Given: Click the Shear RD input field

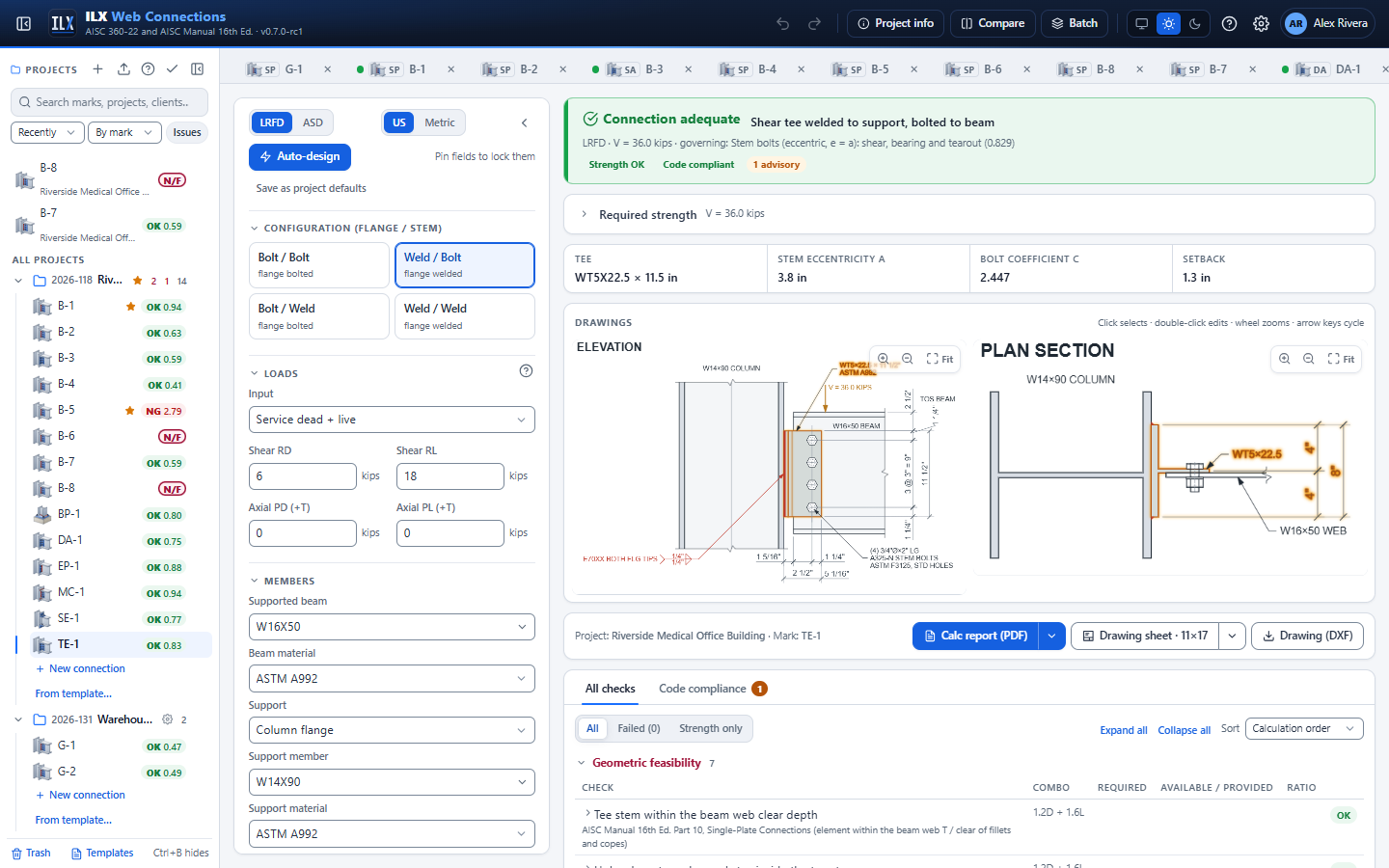Looking at the screenshot, I should pyautogui.click(x=303, y=476).
